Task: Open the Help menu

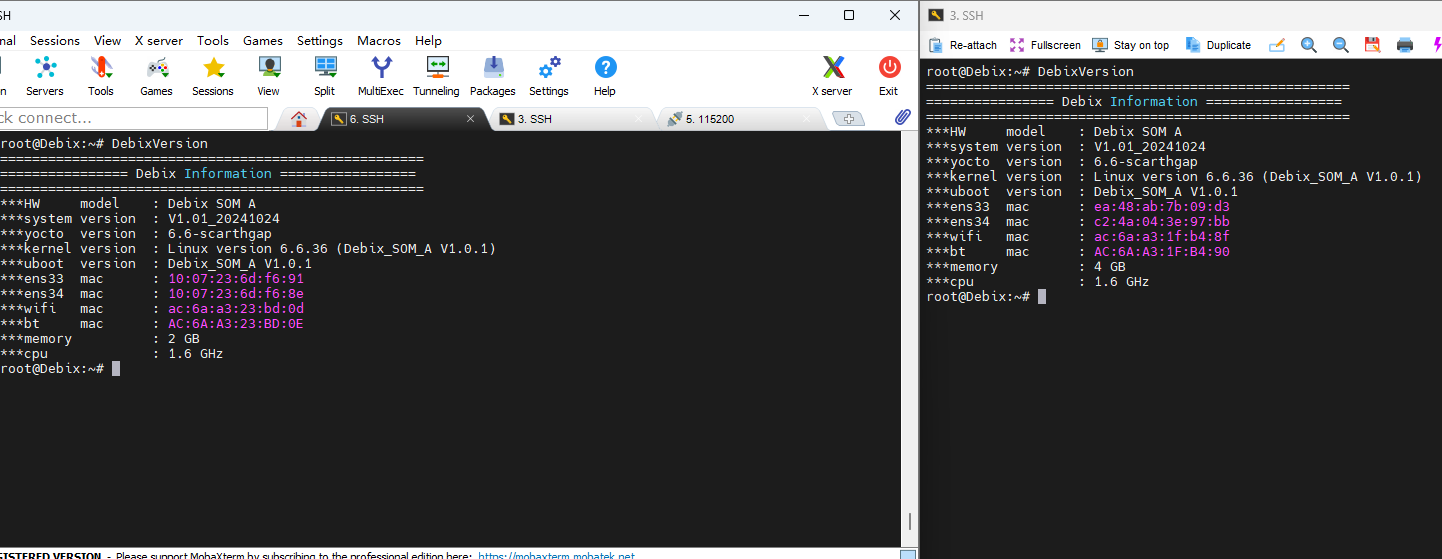Action: point(429,41)
